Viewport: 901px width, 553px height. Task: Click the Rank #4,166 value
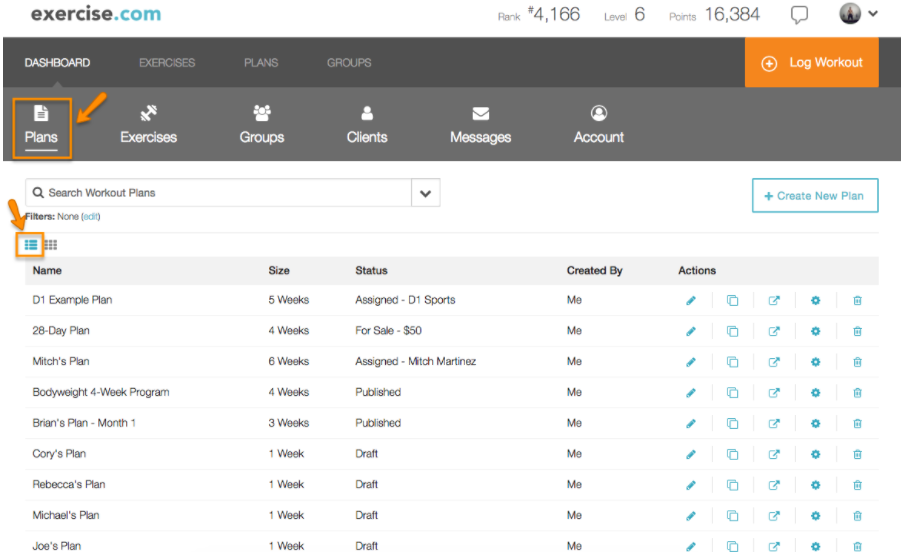pyautogui.click(x=554, y=14)
